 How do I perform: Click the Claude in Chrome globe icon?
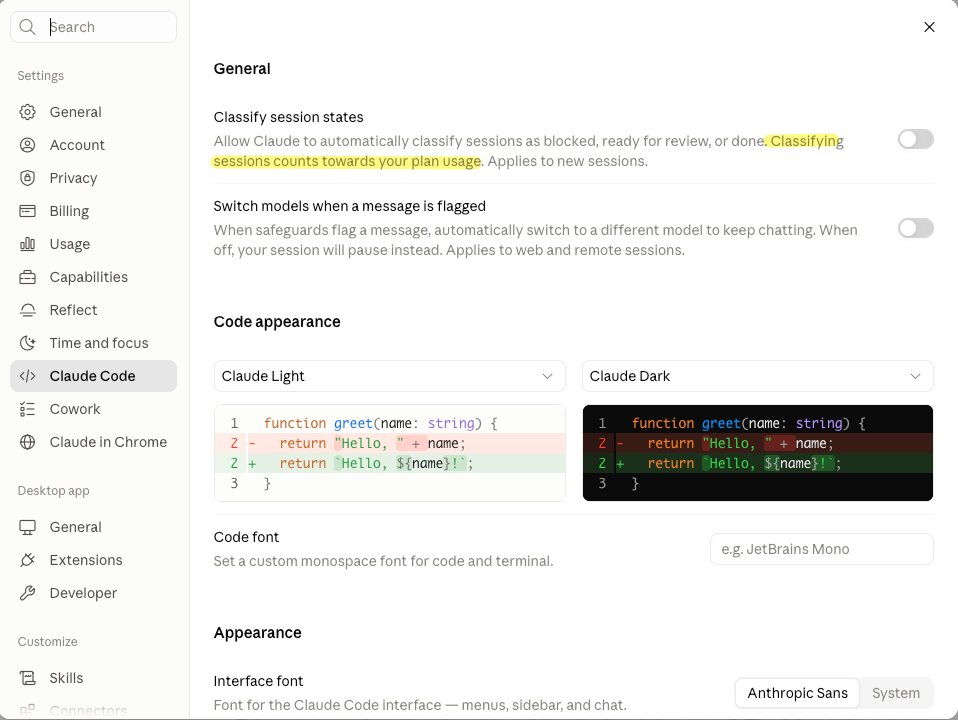pyautogui.click(x=27, y=442)
